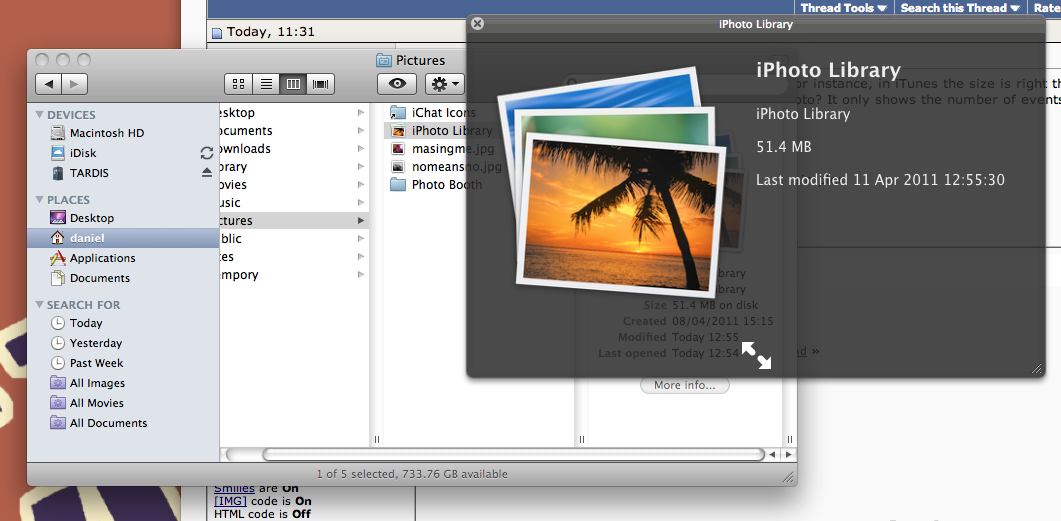
Task: Click the Finder horizontal scrollbar
Action: (513, 454)
